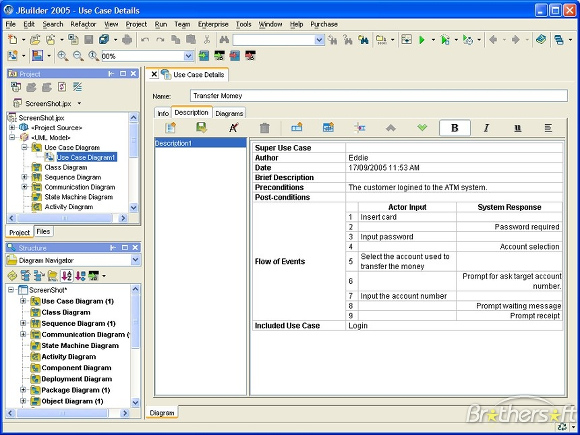Click the Print icon in toolbar
This screenshot has height=435, width=580.
coord(127,39)
